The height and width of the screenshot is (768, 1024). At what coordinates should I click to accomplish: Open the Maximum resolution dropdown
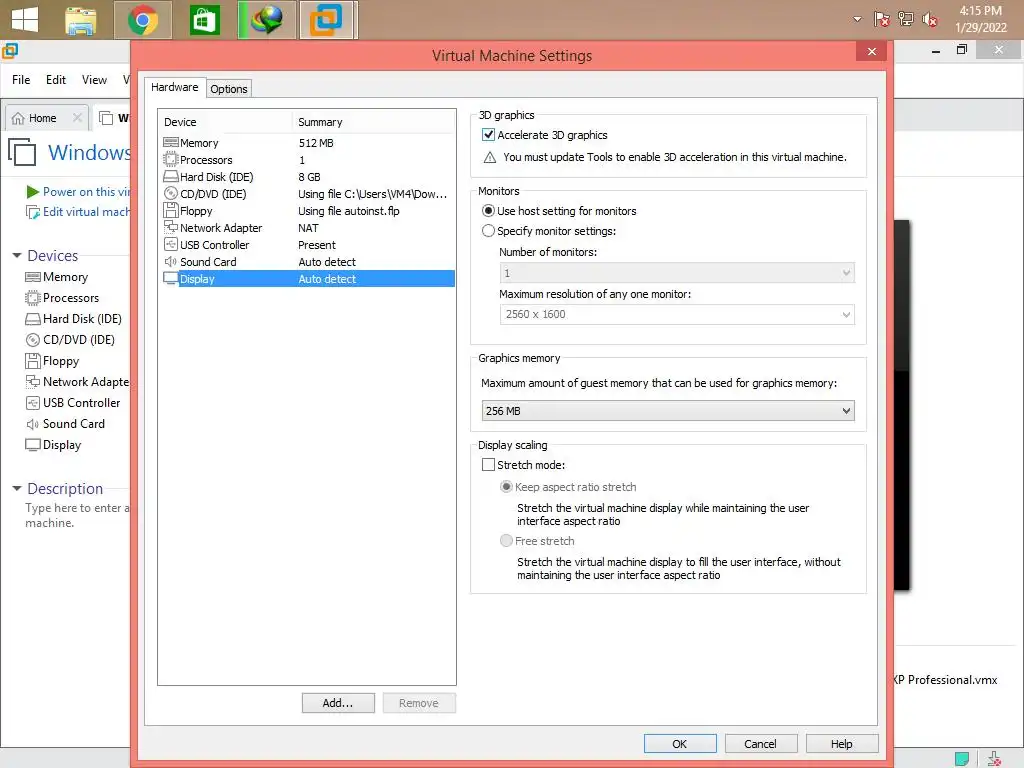[677, 314]
